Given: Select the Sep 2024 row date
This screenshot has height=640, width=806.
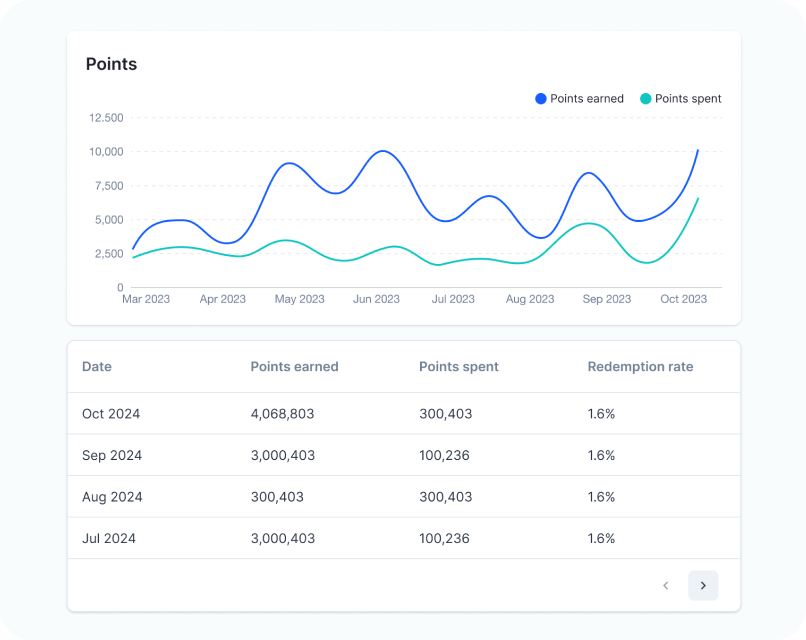Looking at the screenshot, I should [112, 455].
